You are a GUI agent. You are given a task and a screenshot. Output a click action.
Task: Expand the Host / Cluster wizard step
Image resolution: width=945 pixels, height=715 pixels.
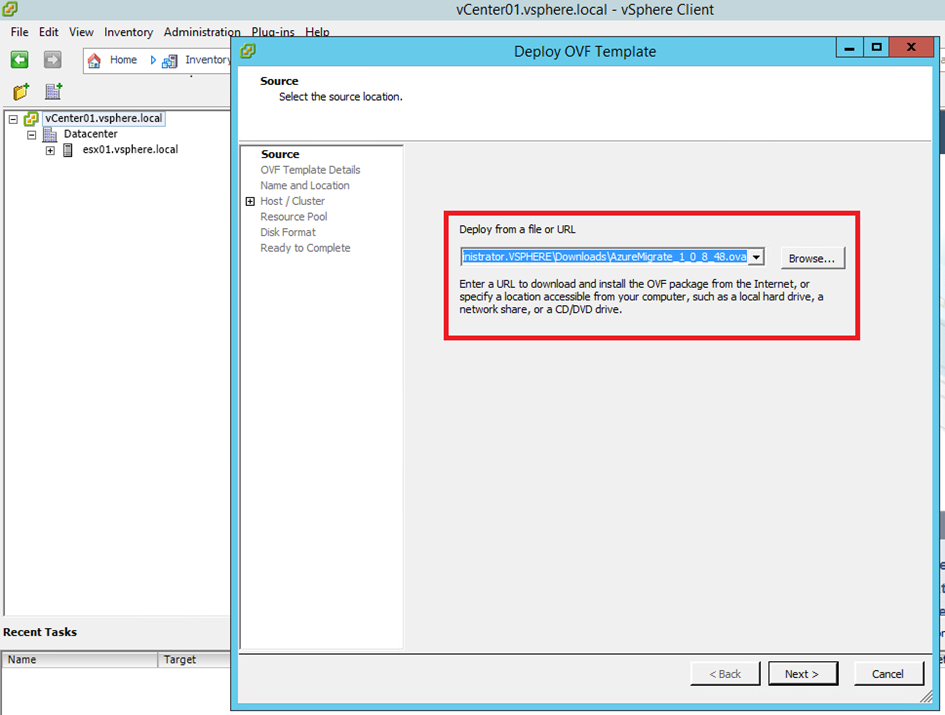[x=250, y=201]
